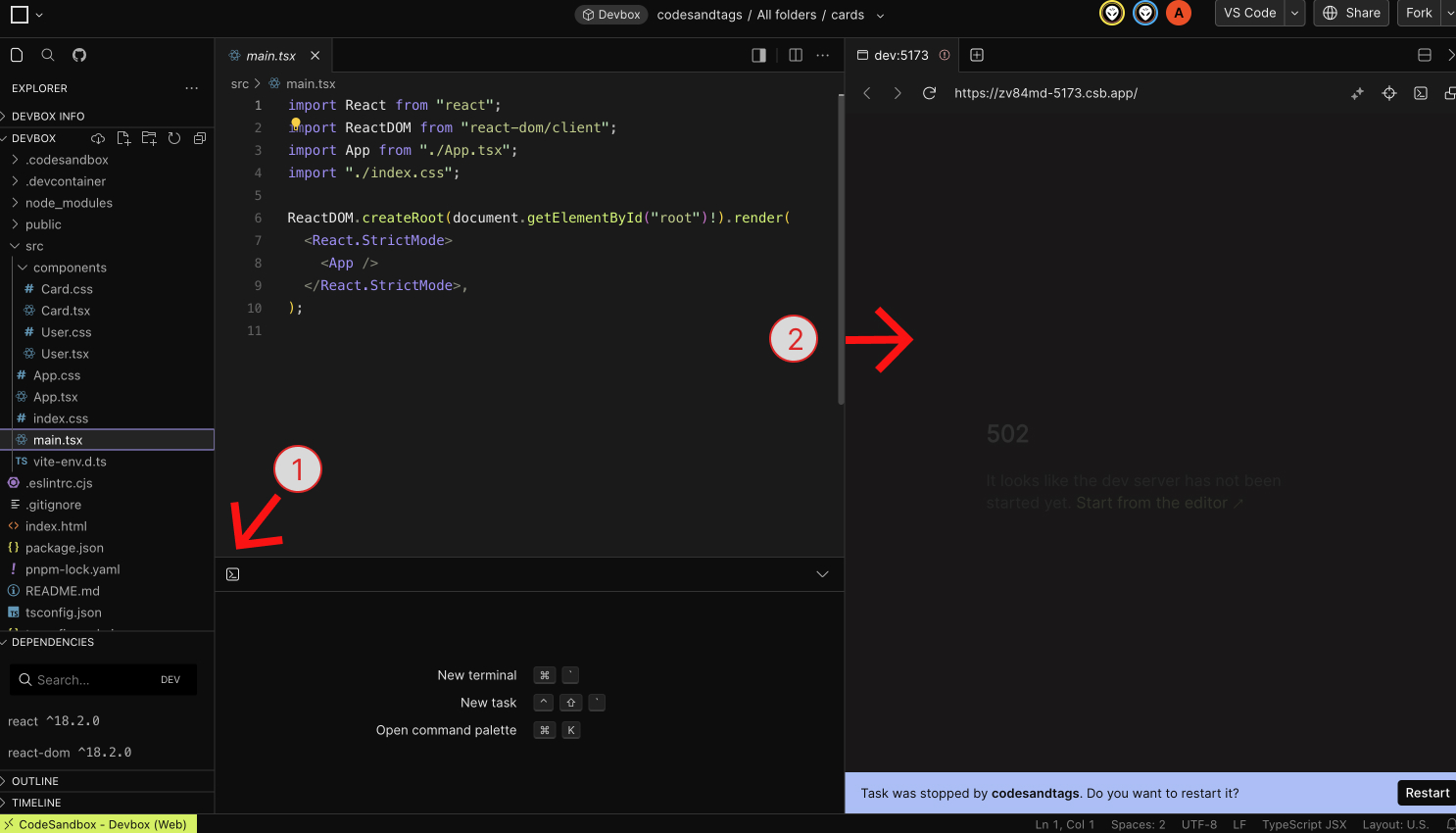Split the editor with the split icon
The width and height of the screenshot is (1456, 833).
point(796,55)
